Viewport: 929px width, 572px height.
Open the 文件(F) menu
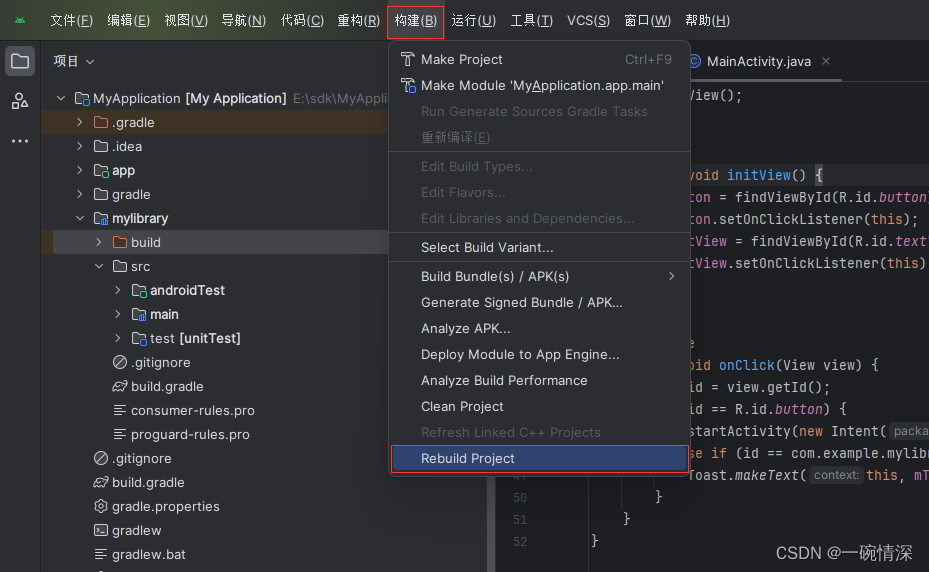(x=71, y=21)
